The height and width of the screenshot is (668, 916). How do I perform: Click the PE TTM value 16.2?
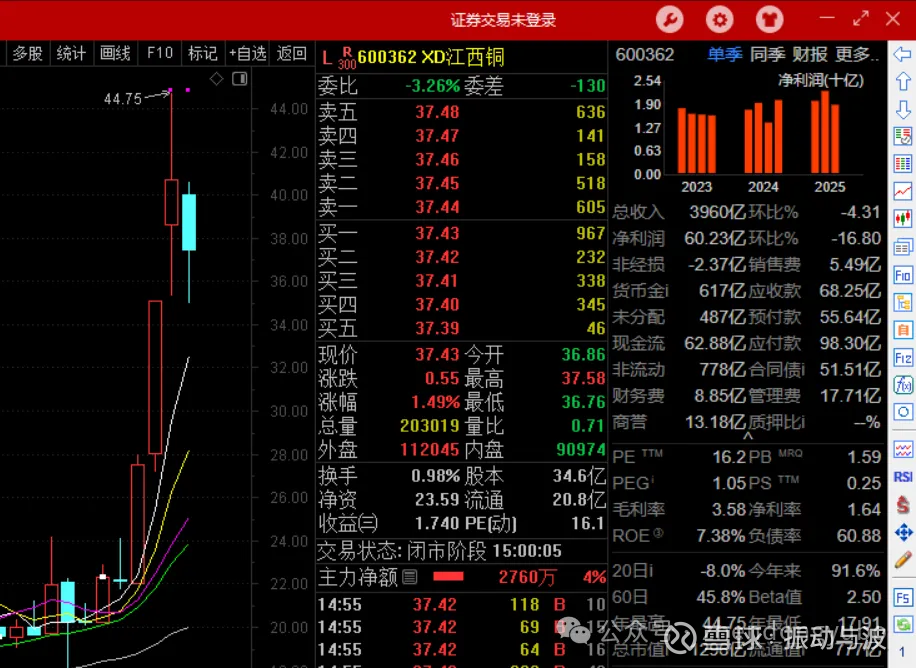click(728, 457)
